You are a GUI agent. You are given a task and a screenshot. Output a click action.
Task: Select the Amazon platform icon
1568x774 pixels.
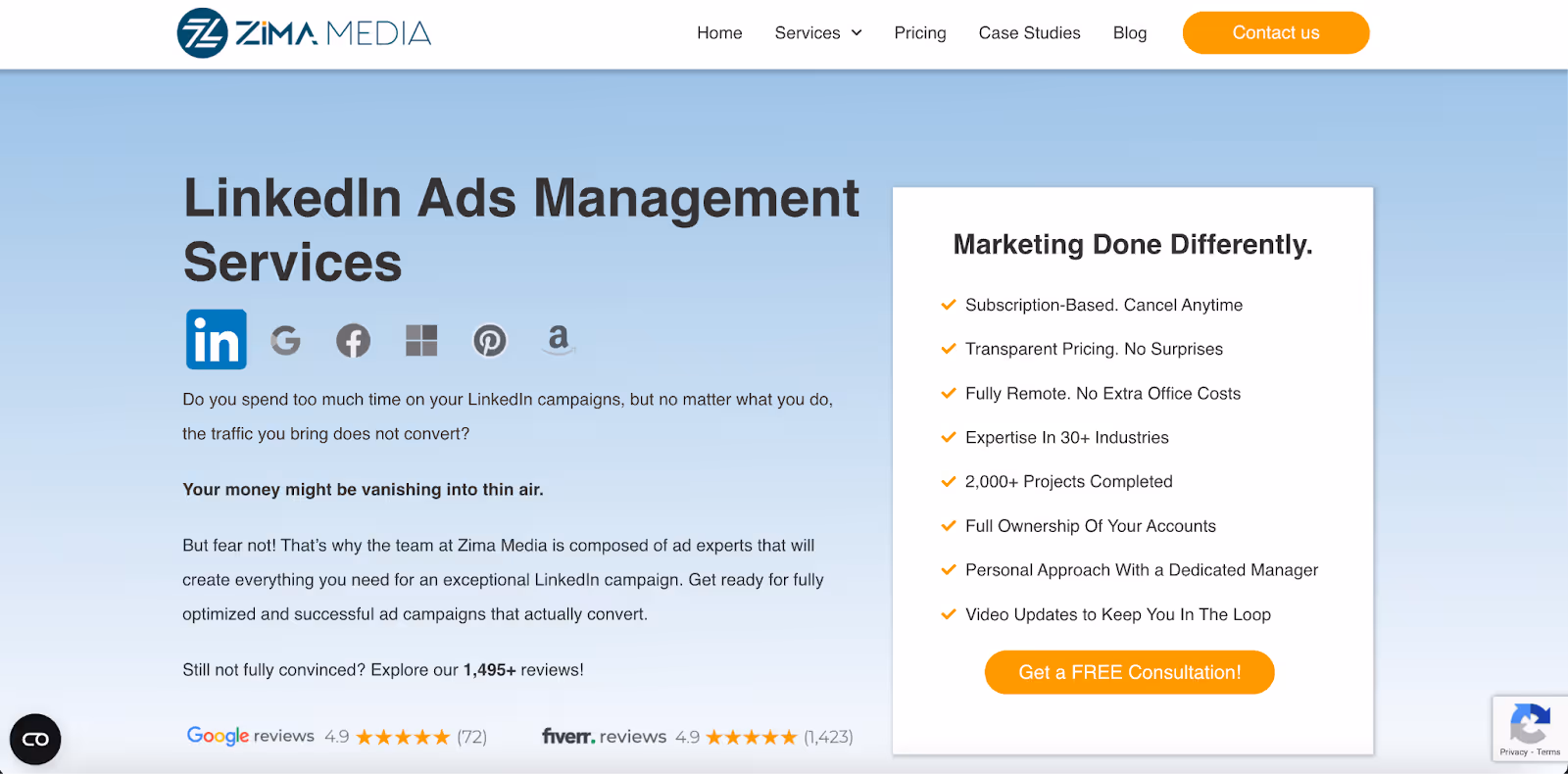[559, 339]
